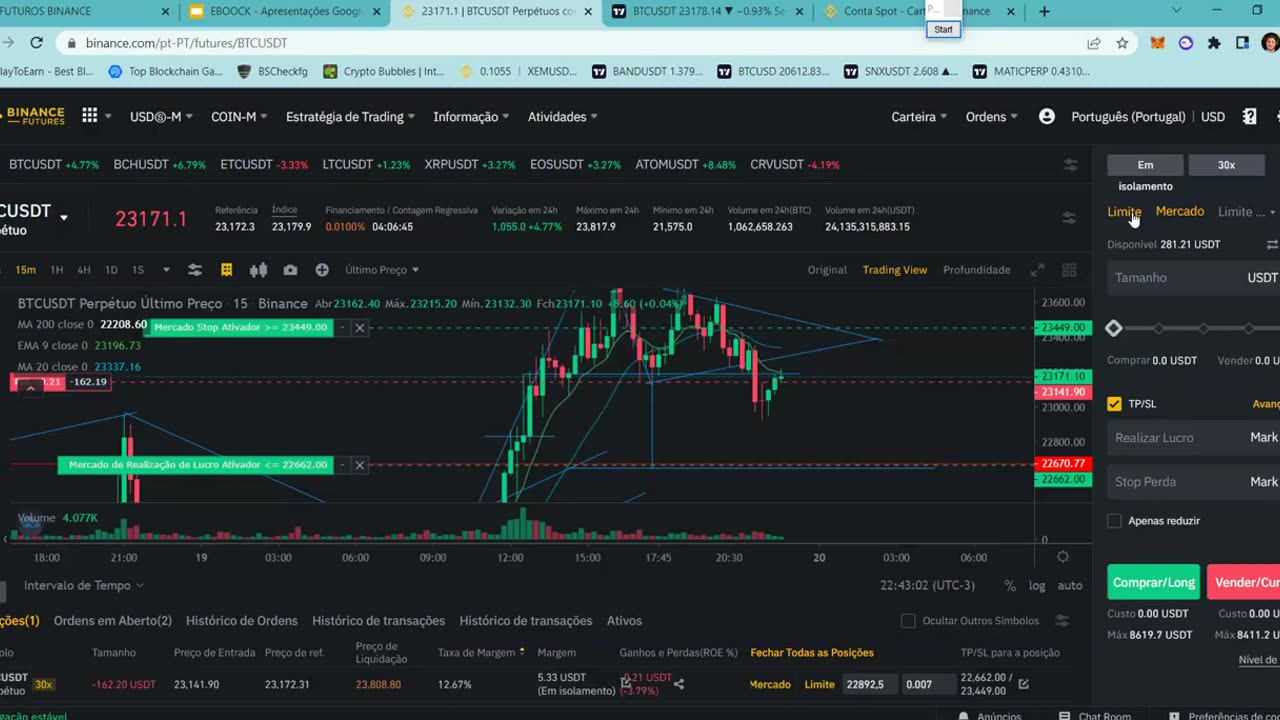Switch to the Profundidade depth chart
This screenshot has width=1280, height=720.
tap(976, 270)
